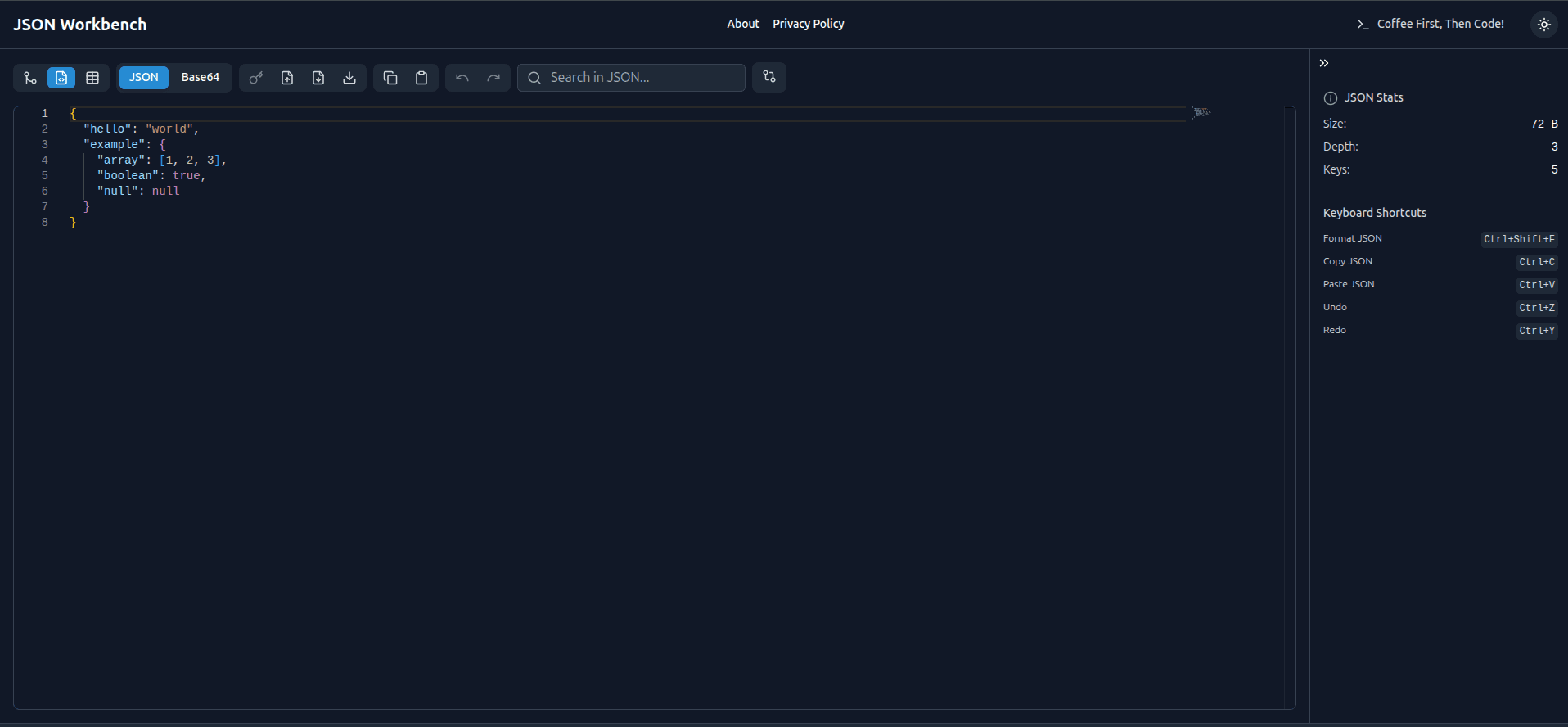Screen dimensions: 1568x727
Task: Switch to table view mode
Action: (x=92, y=78)
